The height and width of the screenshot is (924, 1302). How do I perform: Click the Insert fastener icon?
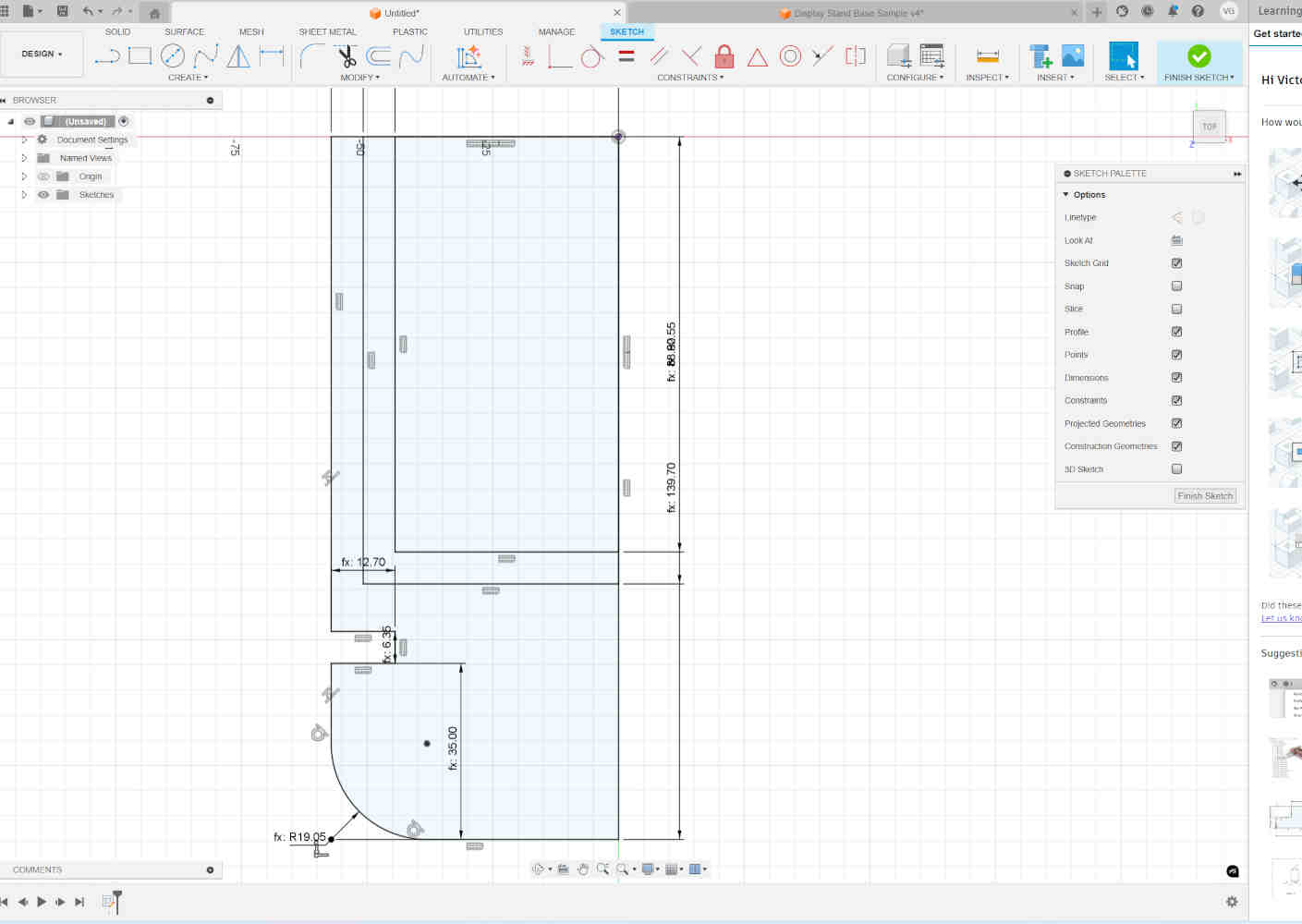click(1041, 56)
